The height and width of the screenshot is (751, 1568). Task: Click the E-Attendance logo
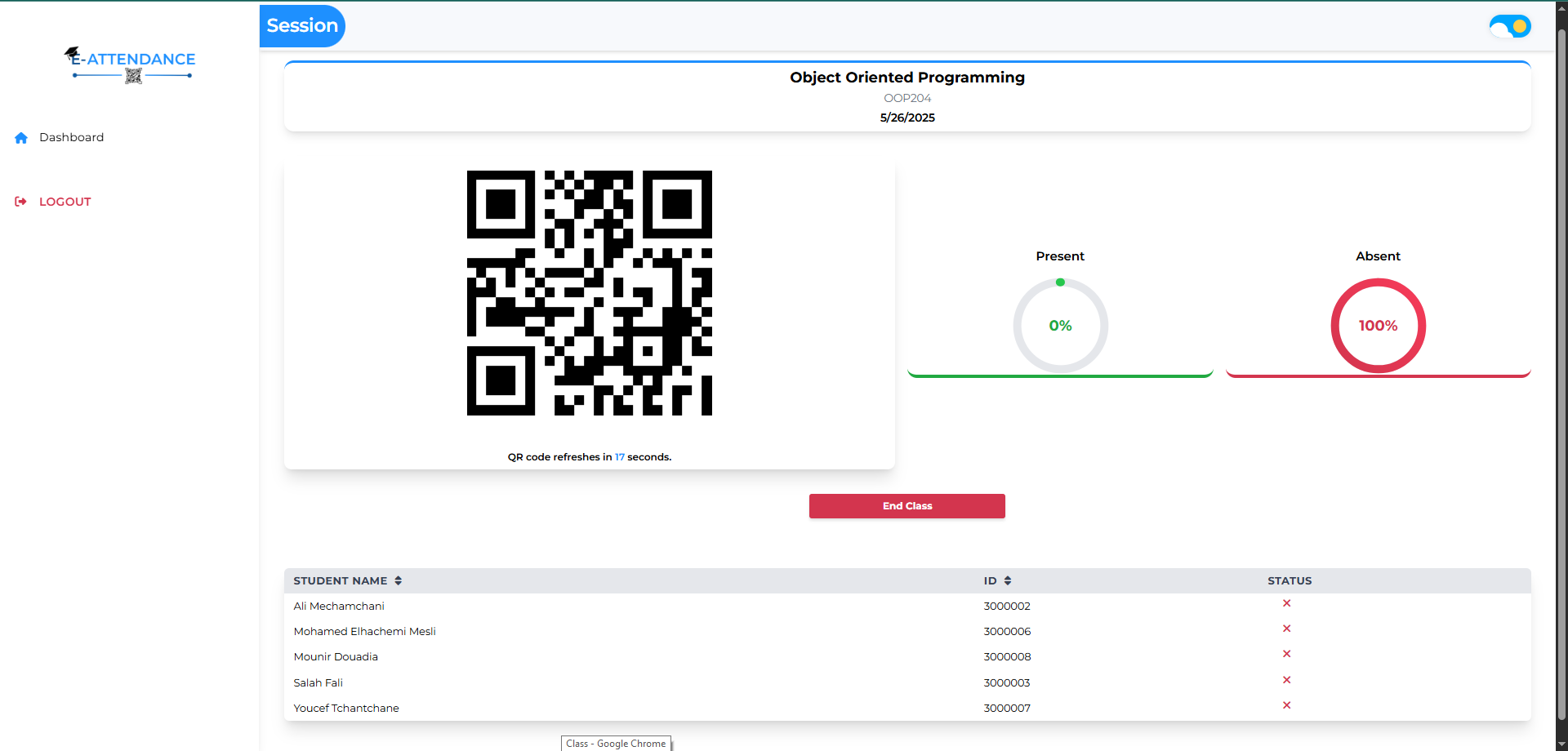coord(131,64)
